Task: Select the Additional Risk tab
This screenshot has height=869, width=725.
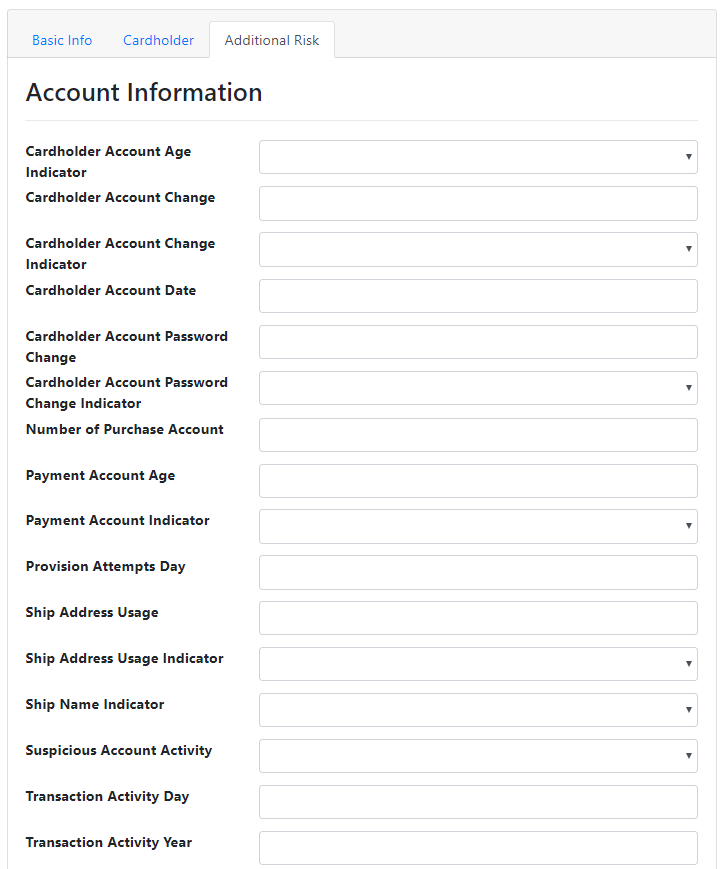Action: click(x=272, y=40)
